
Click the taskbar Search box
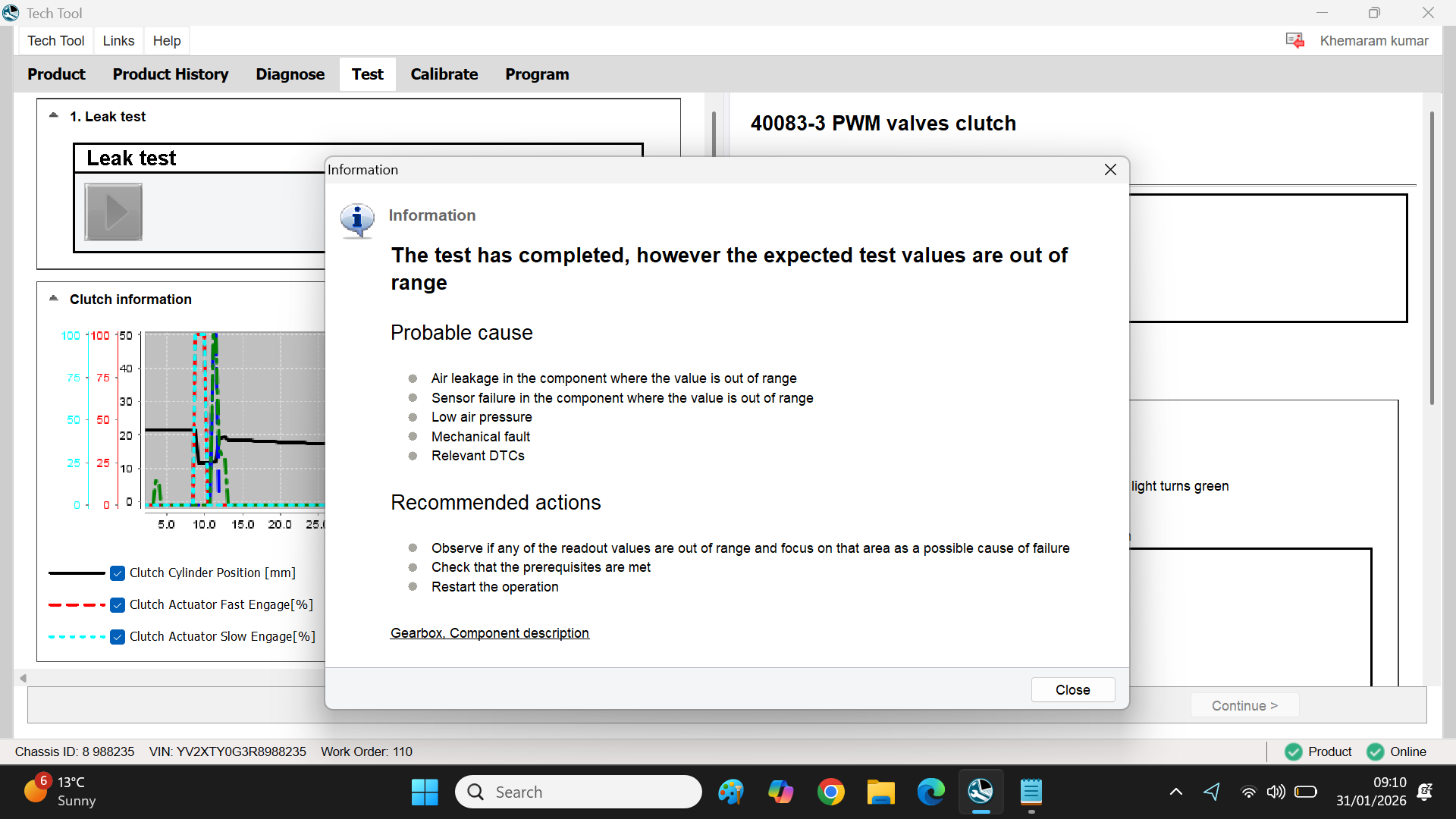[579, 792]
